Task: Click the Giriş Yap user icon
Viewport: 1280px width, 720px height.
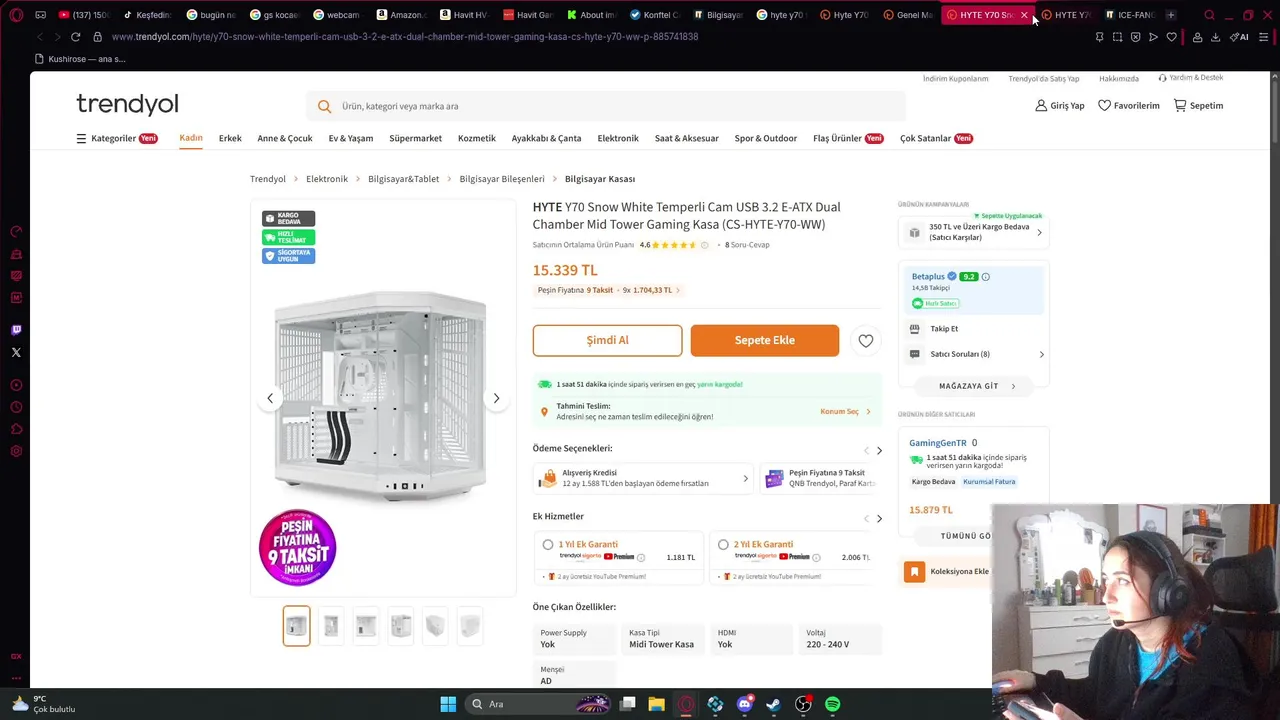Action: pos(1041,105)
